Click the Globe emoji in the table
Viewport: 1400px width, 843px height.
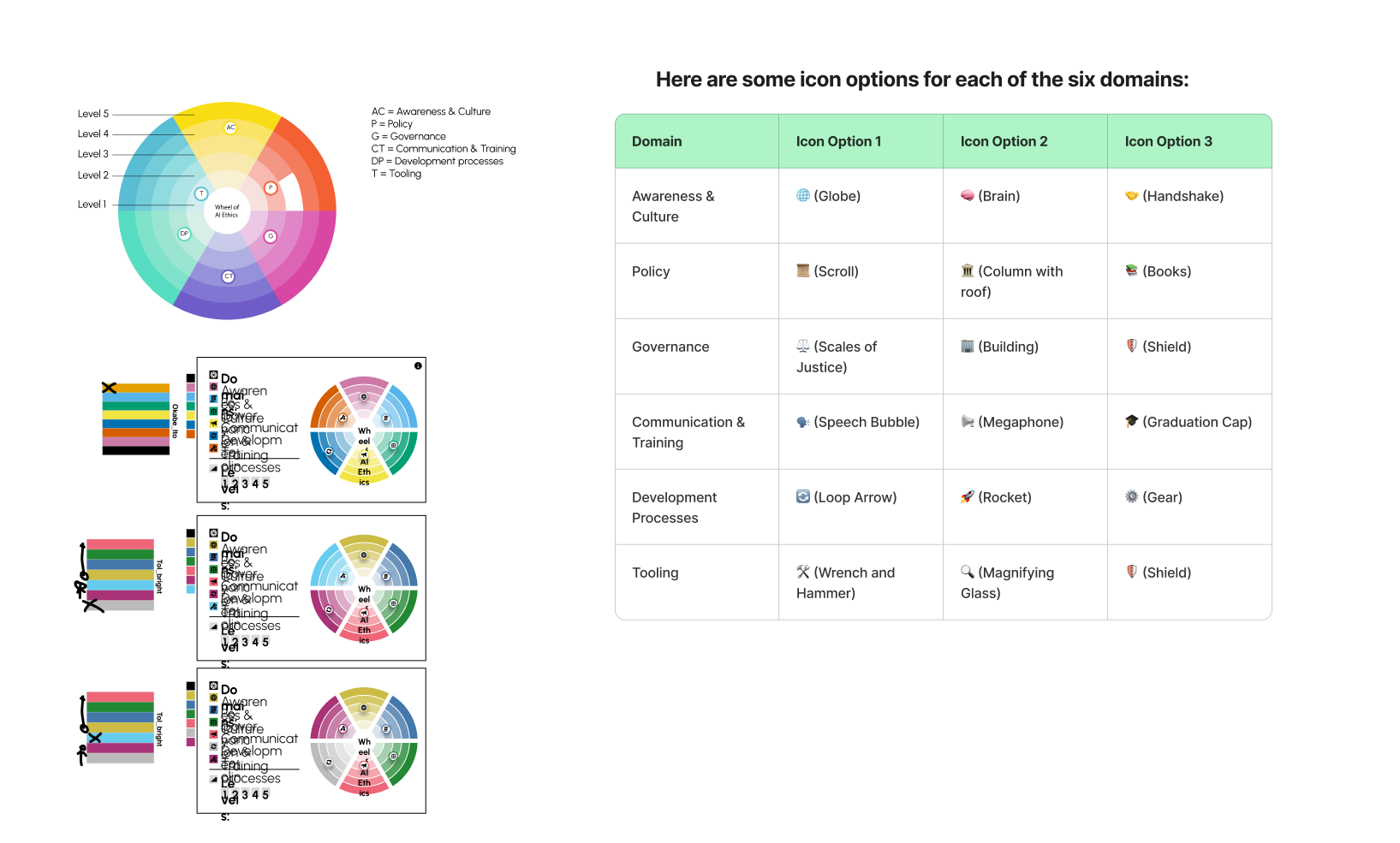[803, 195]
